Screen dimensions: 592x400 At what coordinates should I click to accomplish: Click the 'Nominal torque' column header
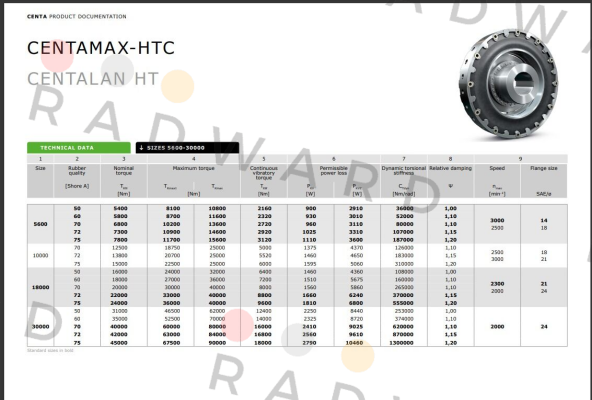124,170
